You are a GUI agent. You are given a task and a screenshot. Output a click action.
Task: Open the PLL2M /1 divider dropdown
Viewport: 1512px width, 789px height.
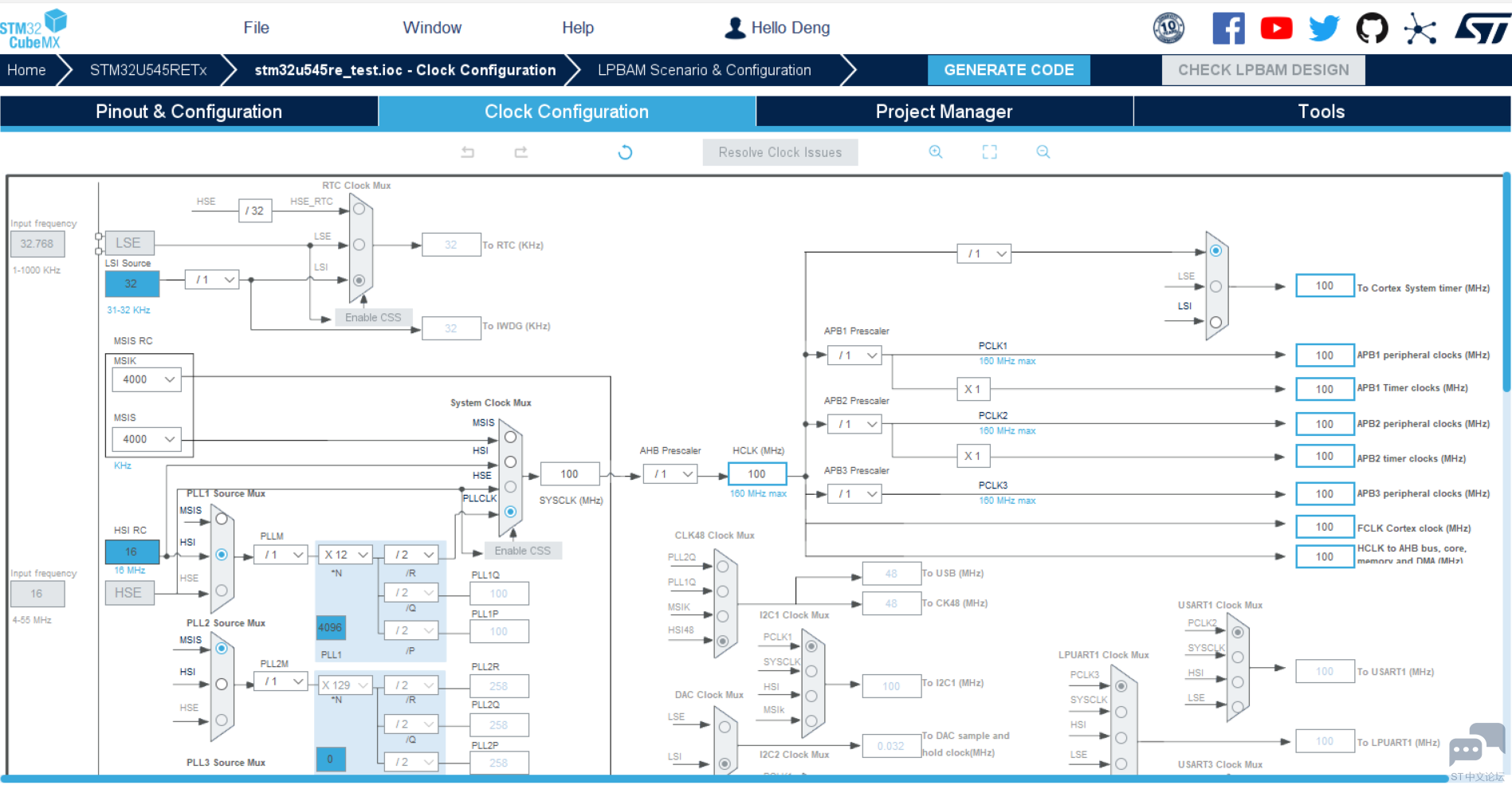click(281, 681)
